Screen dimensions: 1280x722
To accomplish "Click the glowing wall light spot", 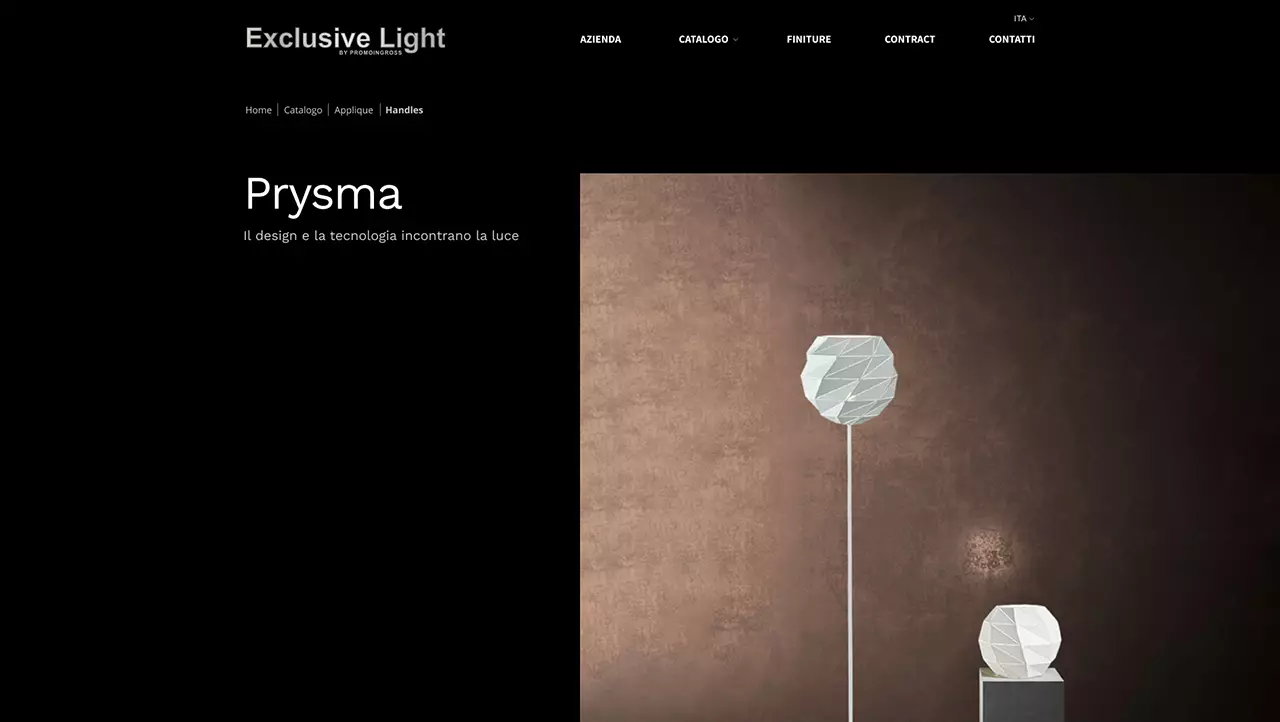I will click(988, 552).
